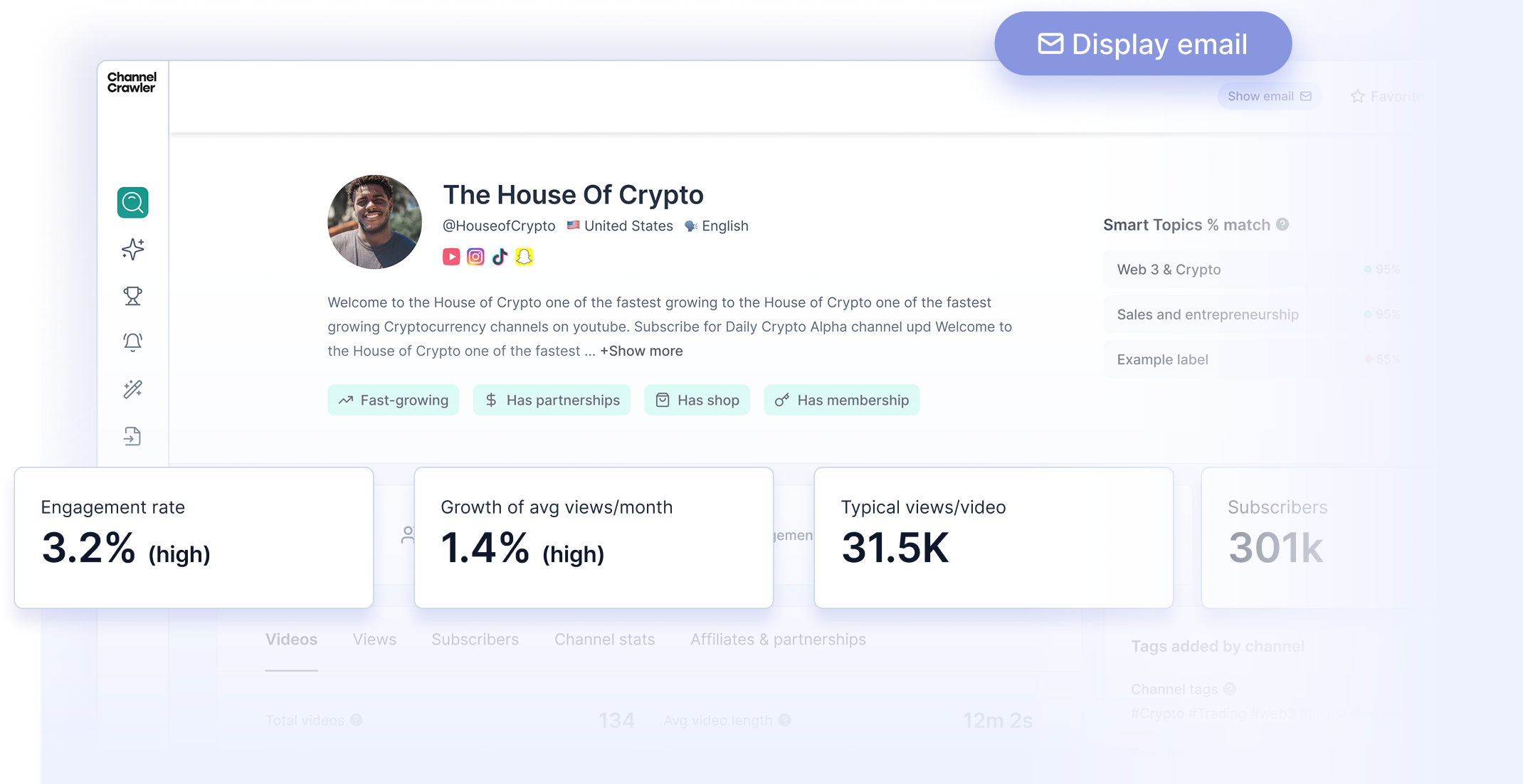1523x784 pixels.
Task: Open the Affiliates & partnerships tab
Action: tap(778, 640)
